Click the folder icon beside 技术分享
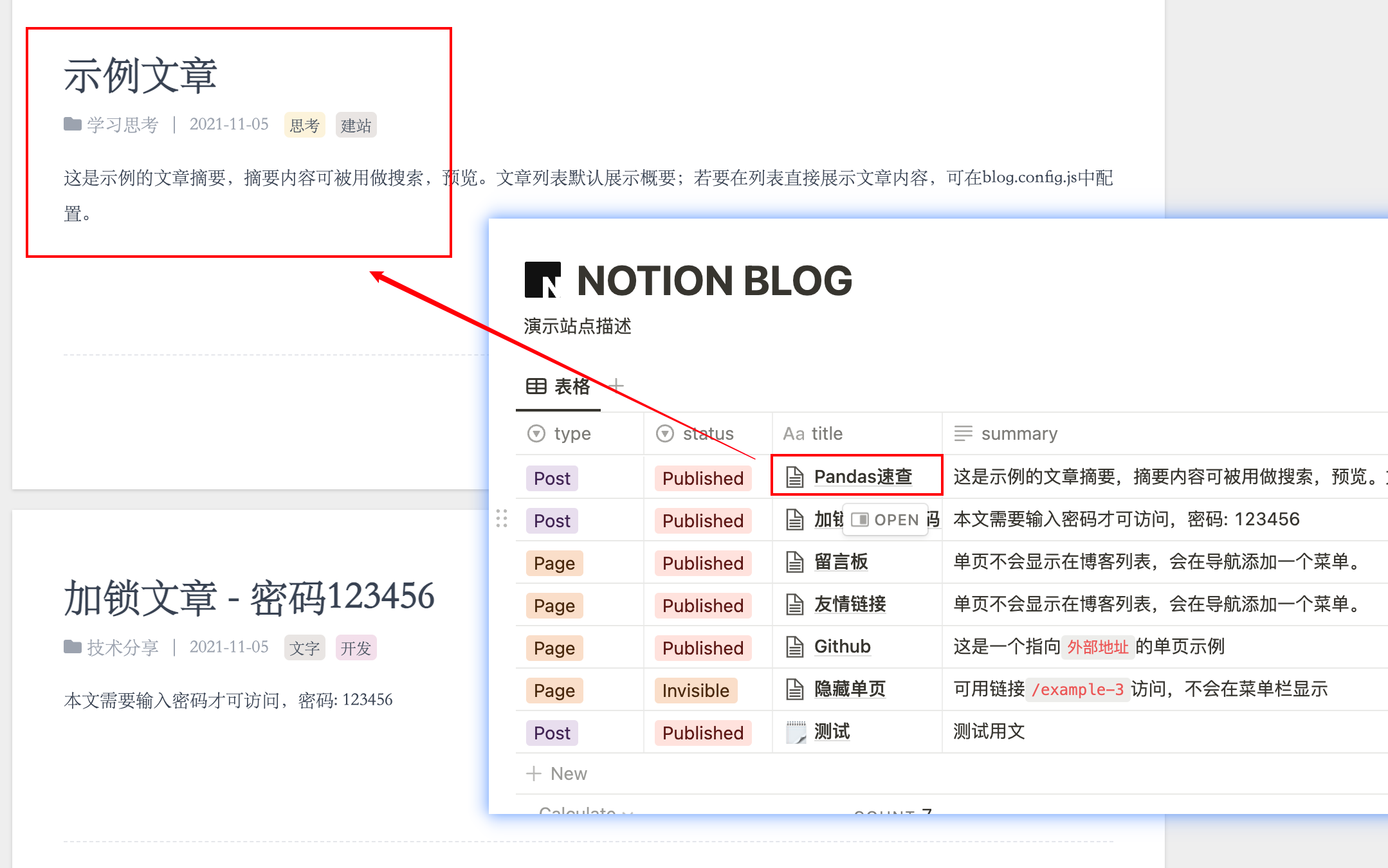 point(73,647)
